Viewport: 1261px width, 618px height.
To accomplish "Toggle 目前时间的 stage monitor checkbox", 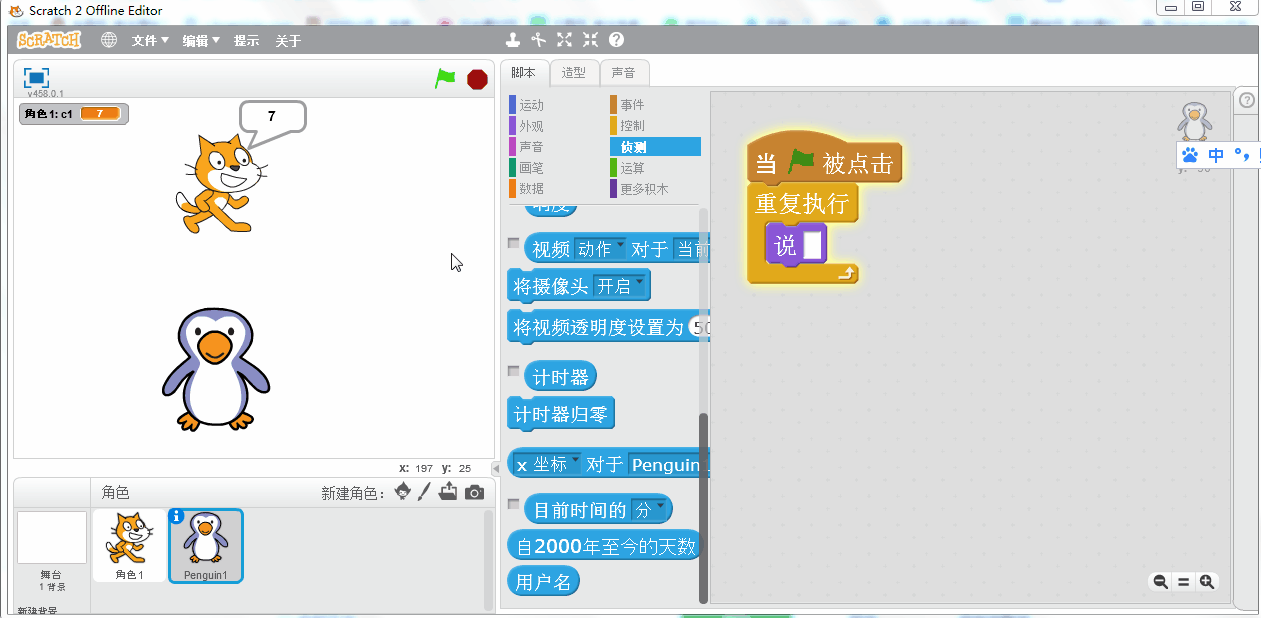I will click(x=514, y=503).
